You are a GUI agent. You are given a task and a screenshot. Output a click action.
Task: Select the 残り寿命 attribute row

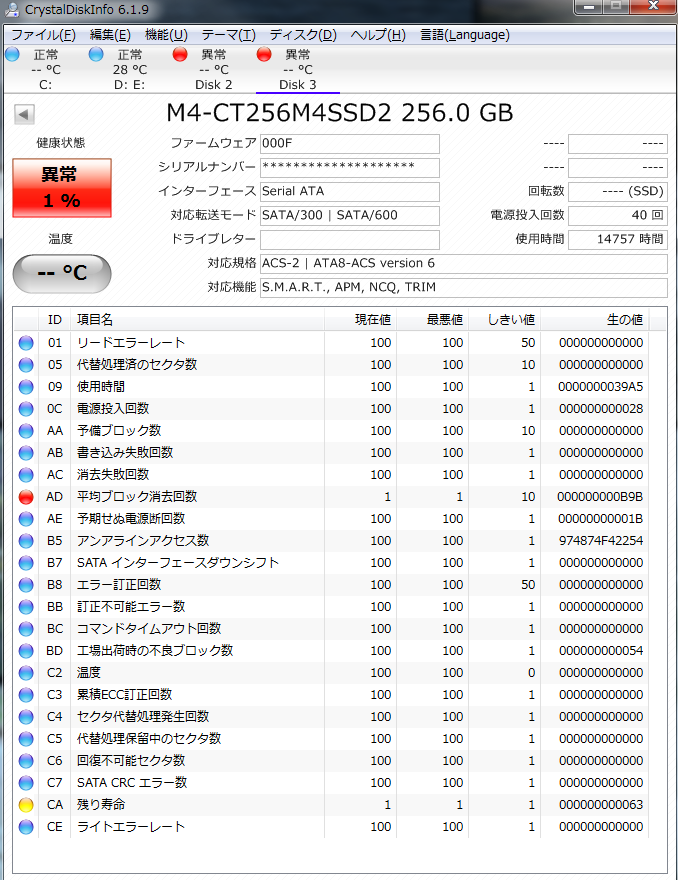pos(331,805)
